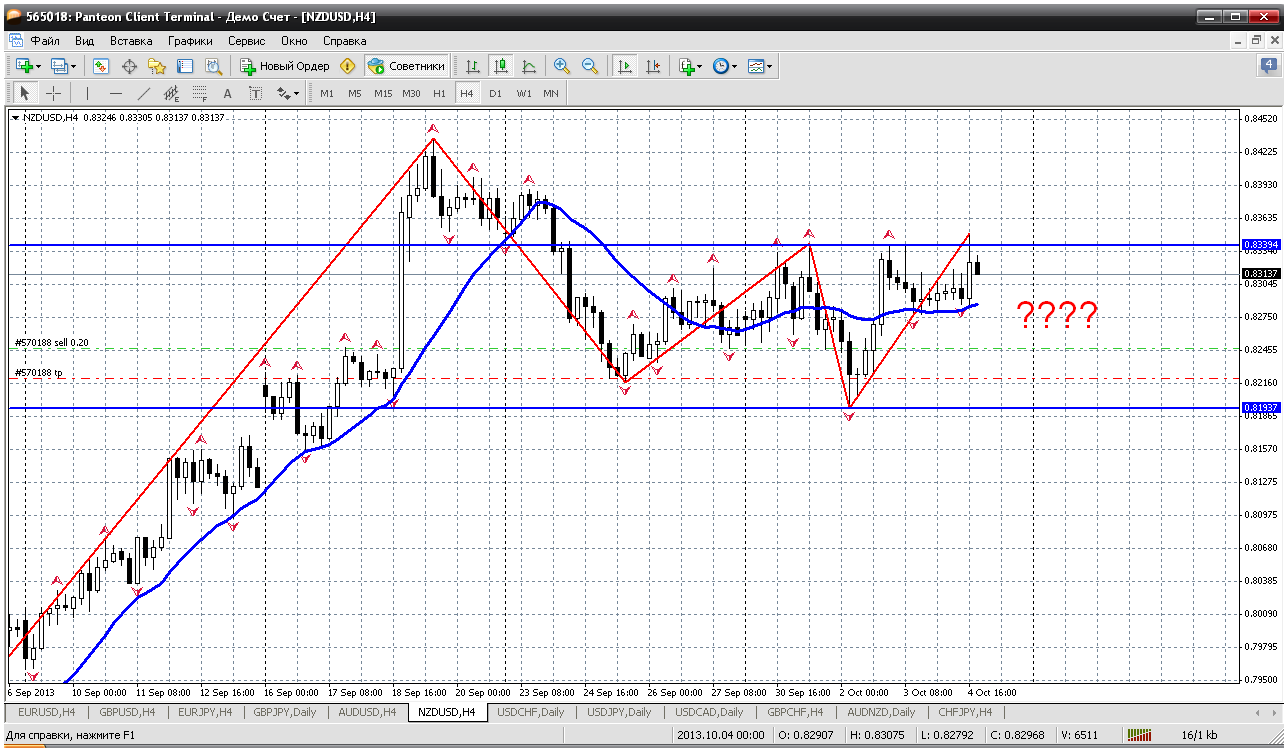Pick the trendline drawing tool
Image resolution: width=1288 pixels, height=748 pixels.
pos(143,93)
